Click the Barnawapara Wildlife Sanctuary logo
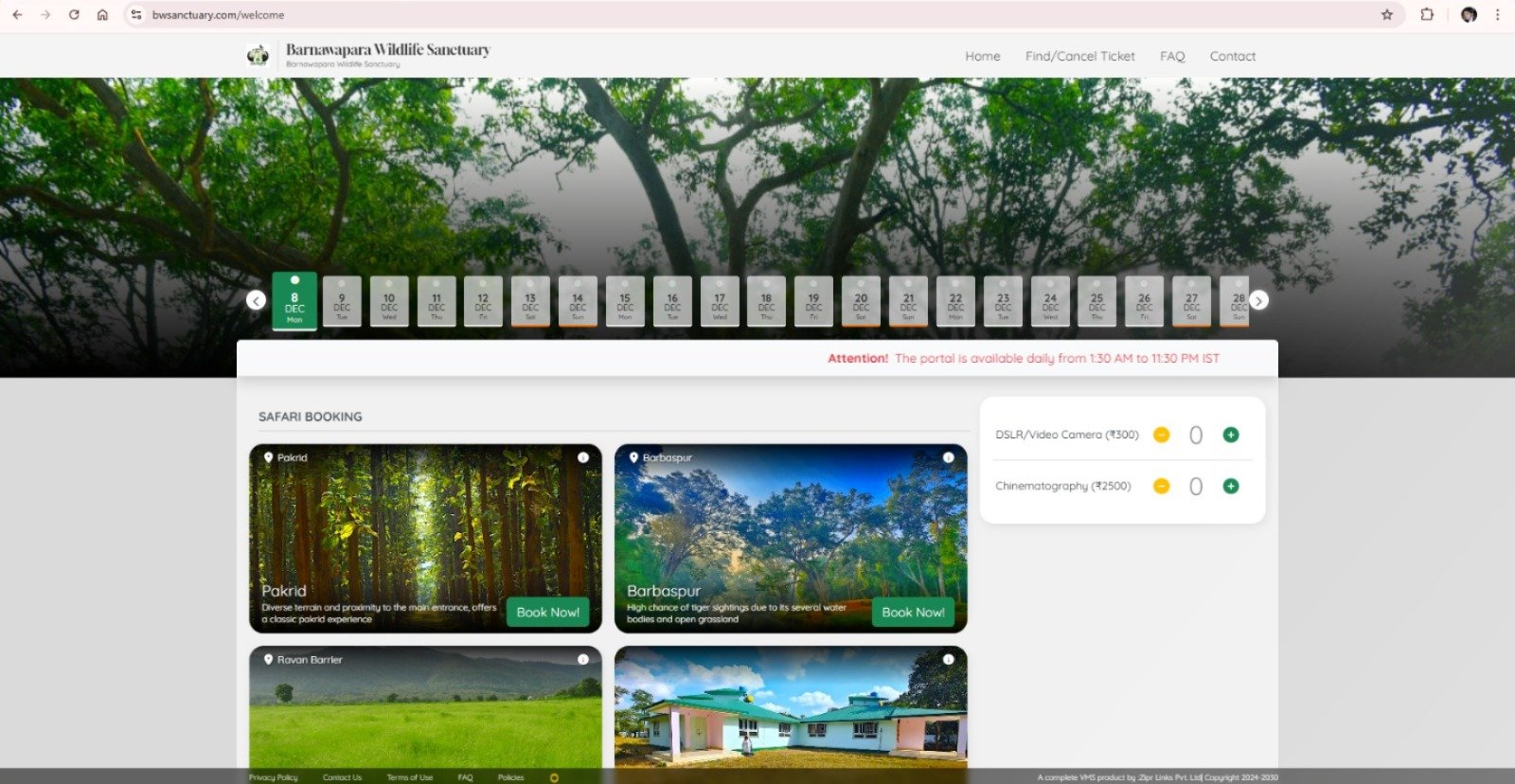Viewport: 1515px width, 784px height. coord(258,56)
